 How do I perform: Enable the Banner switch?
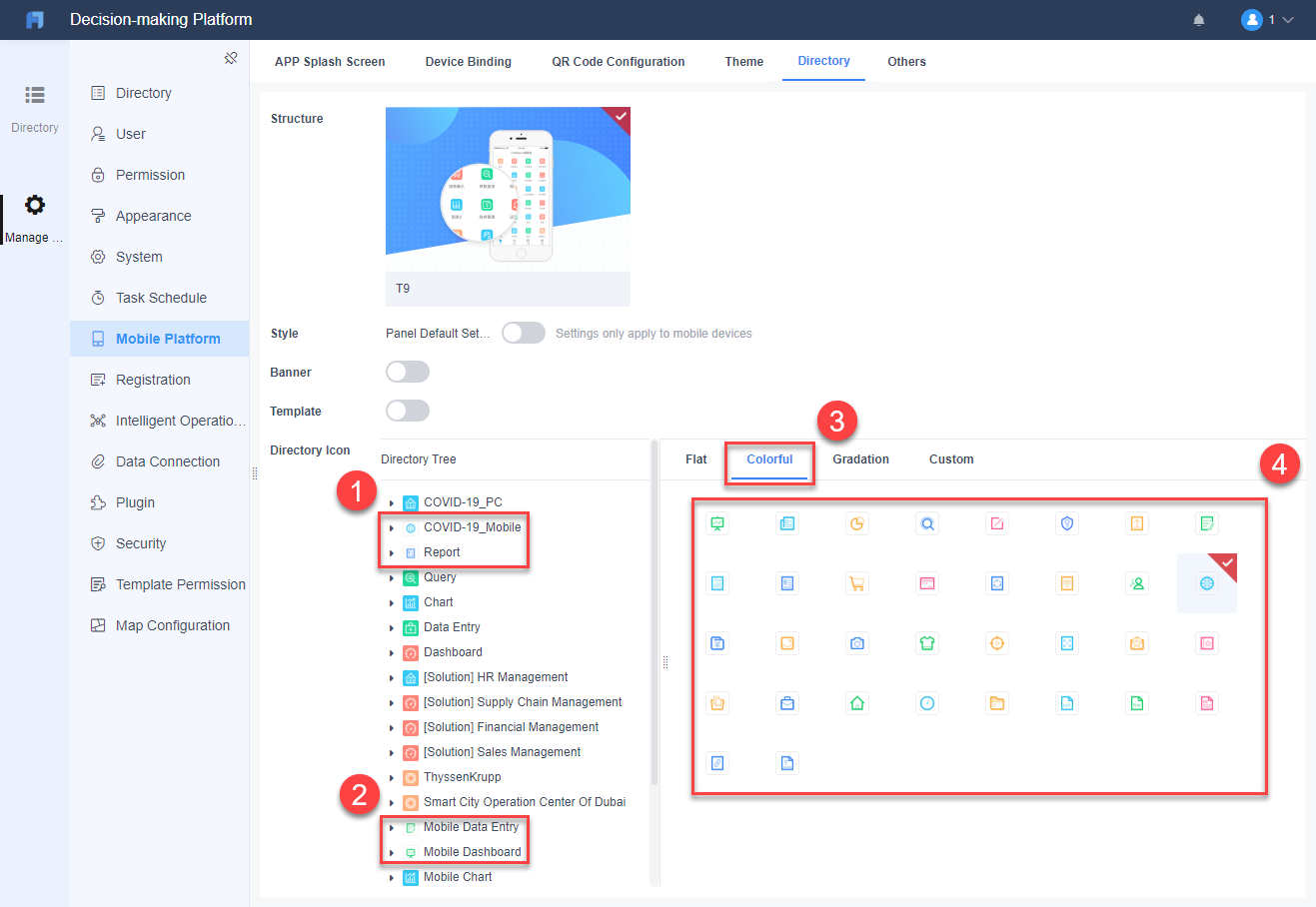click(x=408, y=372)
